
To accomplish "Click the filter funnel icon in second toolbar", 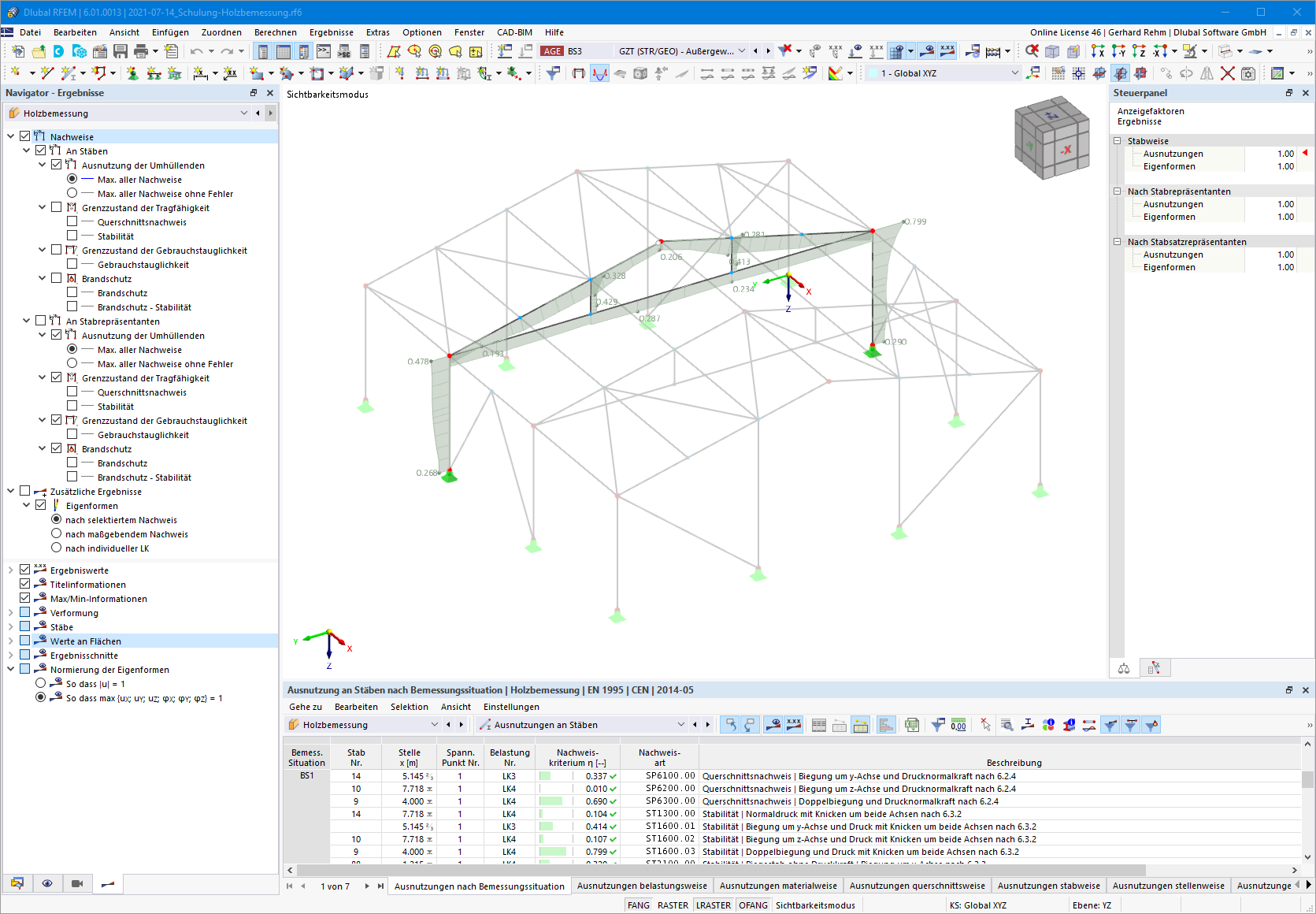I will (x=554, y=73).
